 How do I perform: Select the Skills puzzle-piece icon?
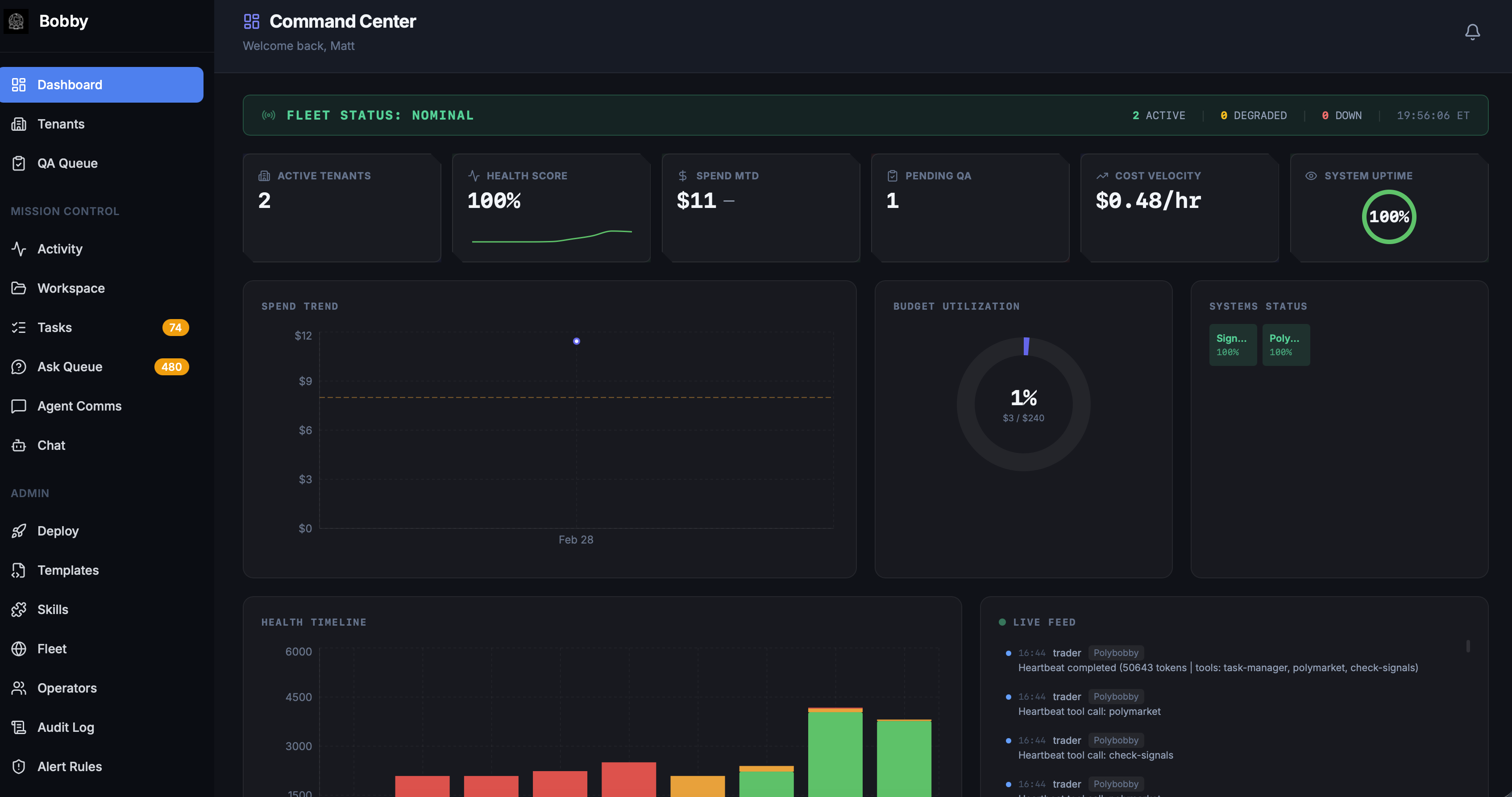click(18, 609)
